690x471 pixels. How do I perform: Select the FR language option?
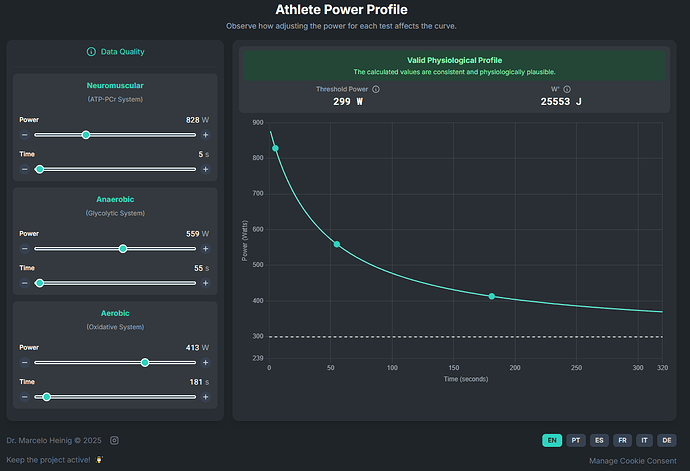(622, 440)
